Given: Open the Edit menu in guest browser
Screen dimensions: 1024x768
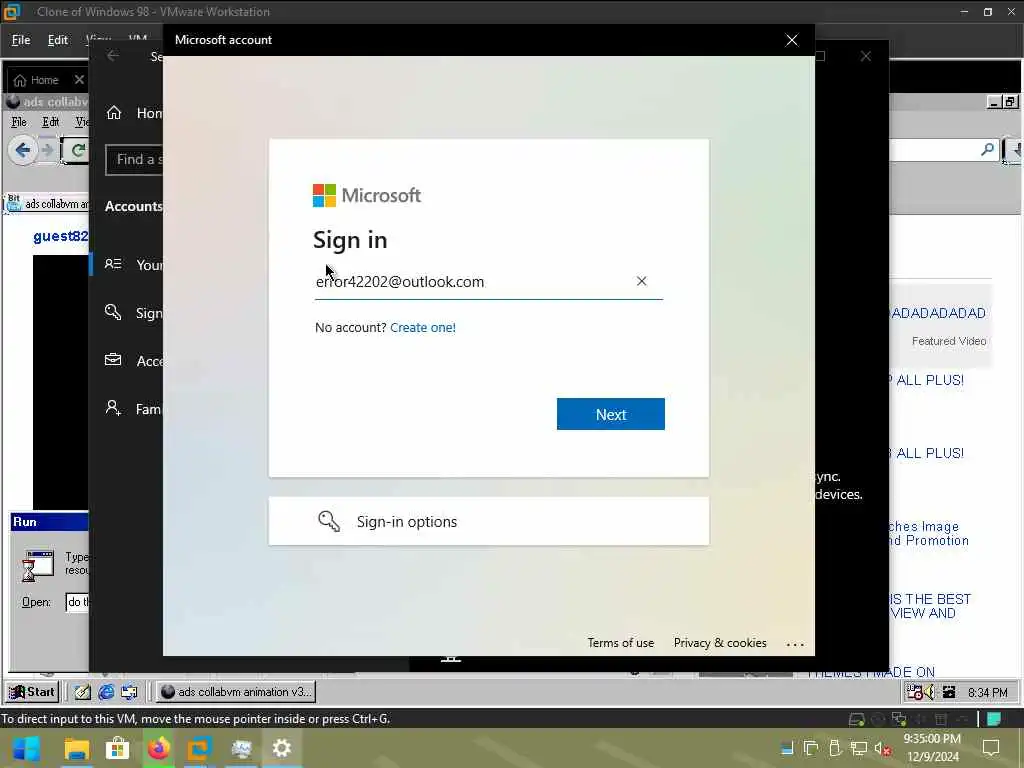Looking at the screenshot, I should (x=50, y=122).
